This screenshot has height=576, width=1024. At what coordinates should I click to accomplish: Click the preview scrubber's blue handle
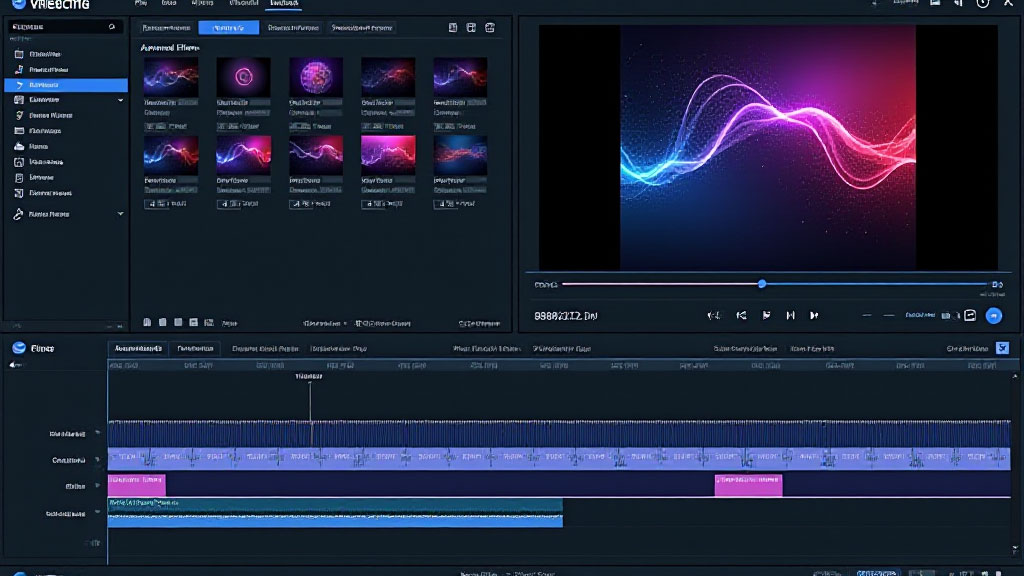(x=762, y=284)
